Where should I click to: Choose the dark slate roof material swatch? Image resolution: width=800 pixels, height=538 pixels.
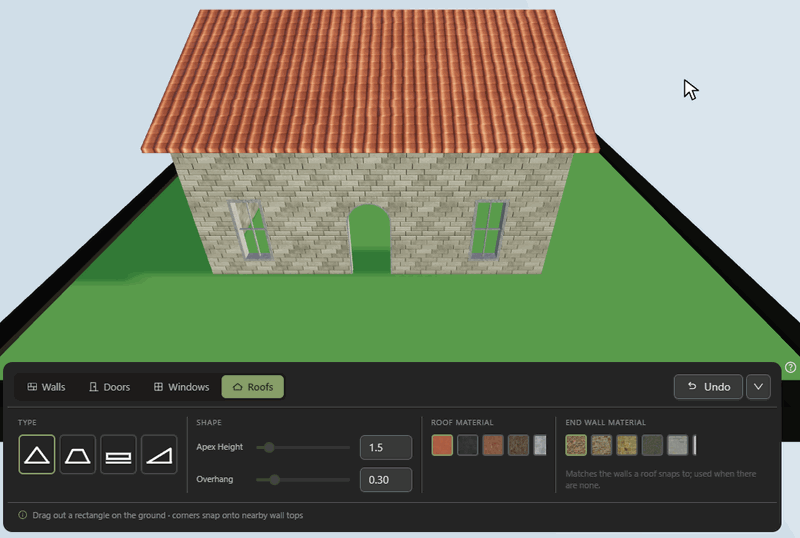pyautogui.click(x=467, y=445)
